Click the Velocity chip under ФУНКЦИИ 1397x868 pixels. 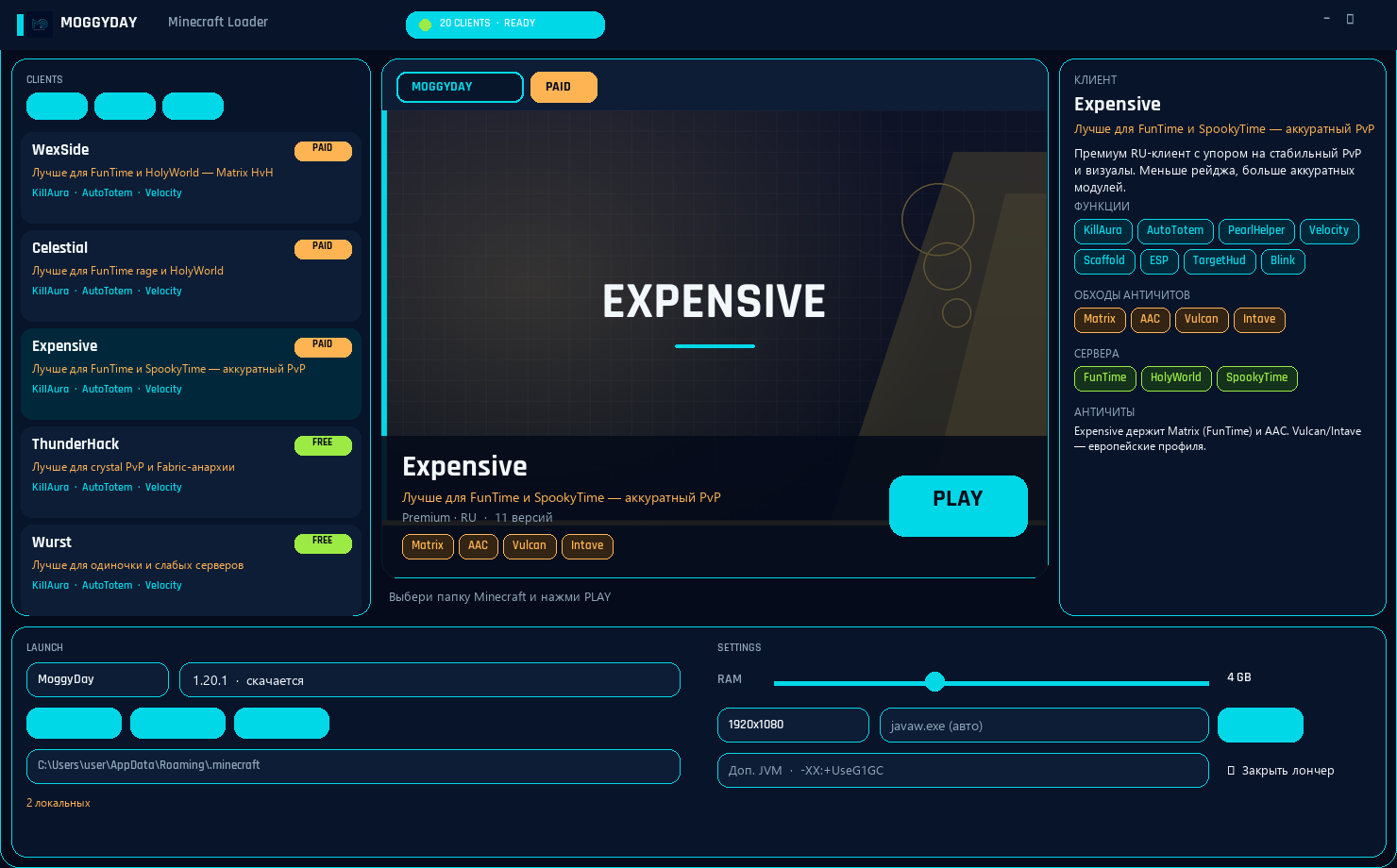[x=1329, y=231]
